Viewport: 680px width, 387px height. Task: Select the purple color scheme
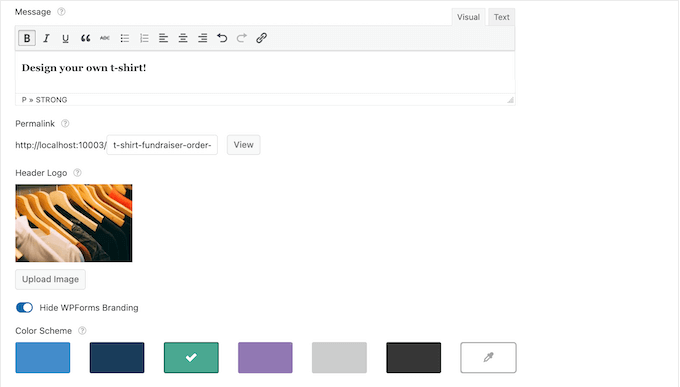(x=265, y=357)
